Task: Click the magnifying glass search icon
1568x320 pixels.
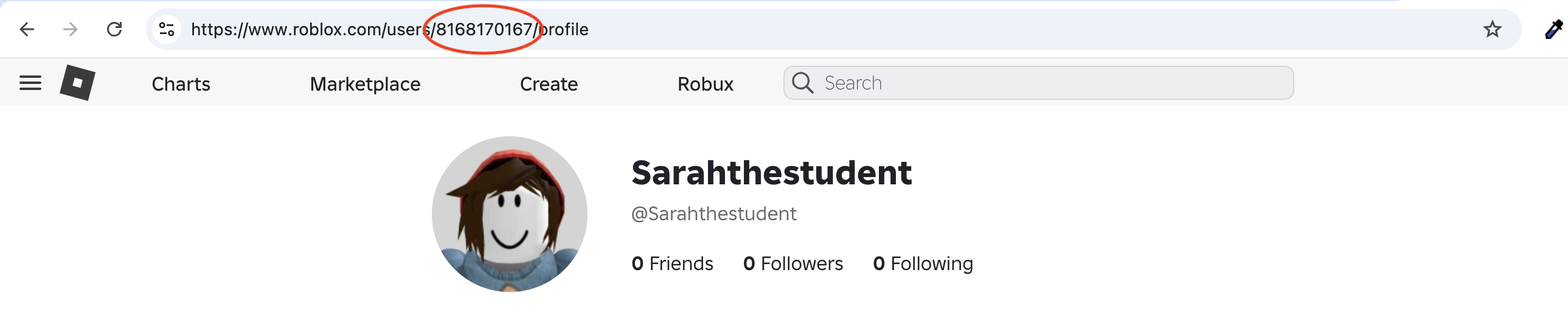Action: (802, 83)
